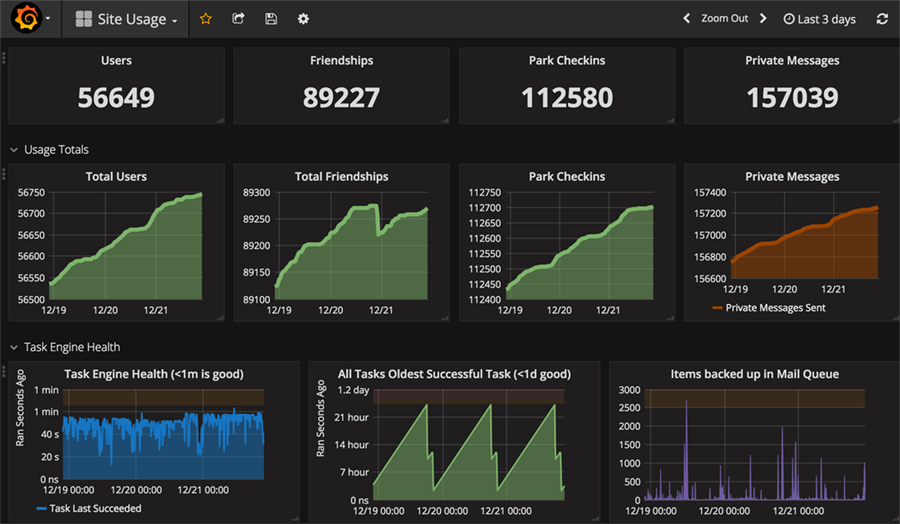900x524 pixels.
Task: Click the 56750 axis label on Total Users
Action: click(x=31, y=192)
